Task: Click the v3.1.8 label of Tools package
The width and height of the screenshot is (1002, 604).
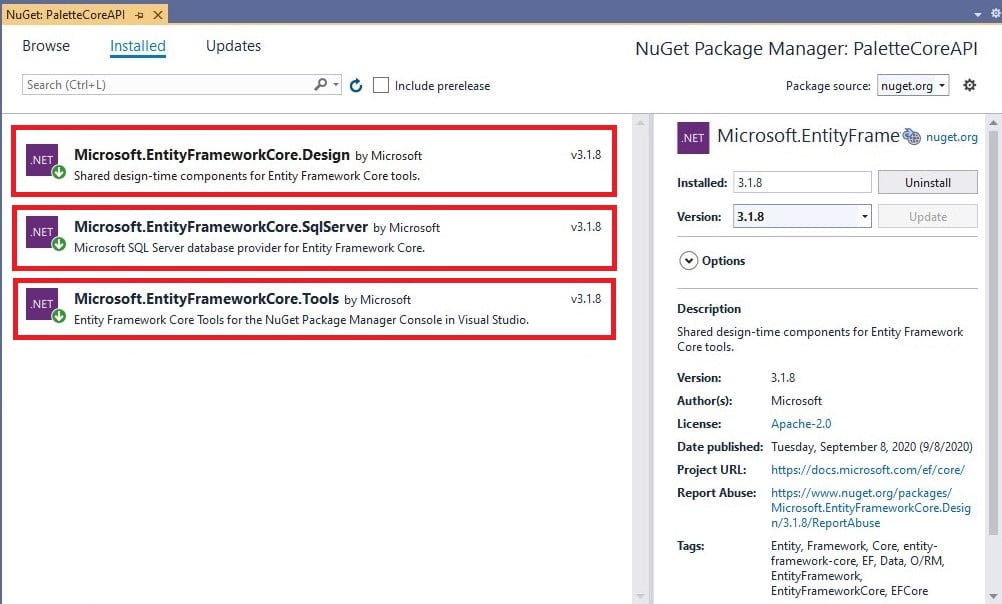Action: coord(586,298)
